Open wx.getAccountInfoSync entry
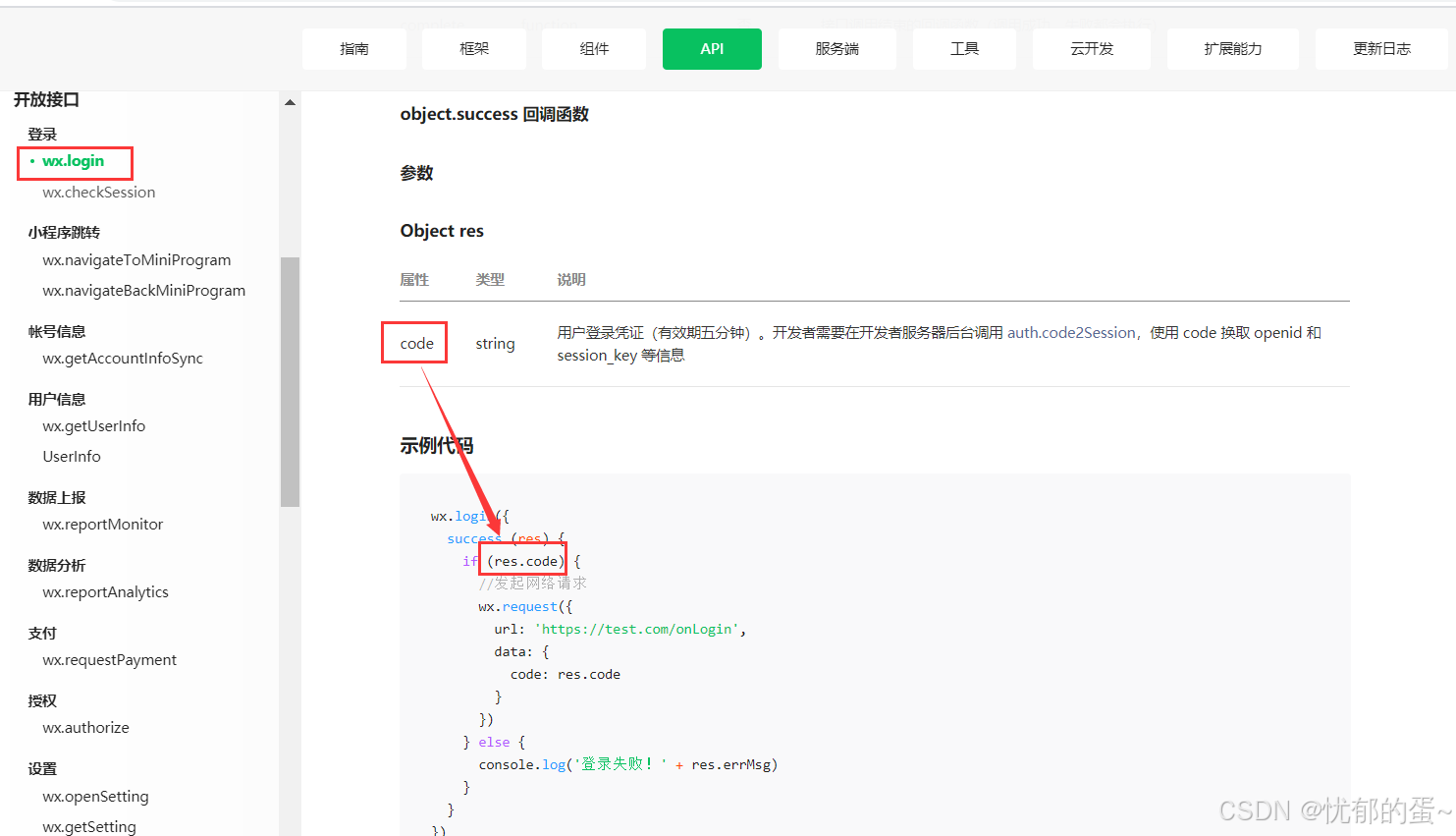Image resolution: width=1456 pixels, height=836 pixels. click(x=123, y=359)
